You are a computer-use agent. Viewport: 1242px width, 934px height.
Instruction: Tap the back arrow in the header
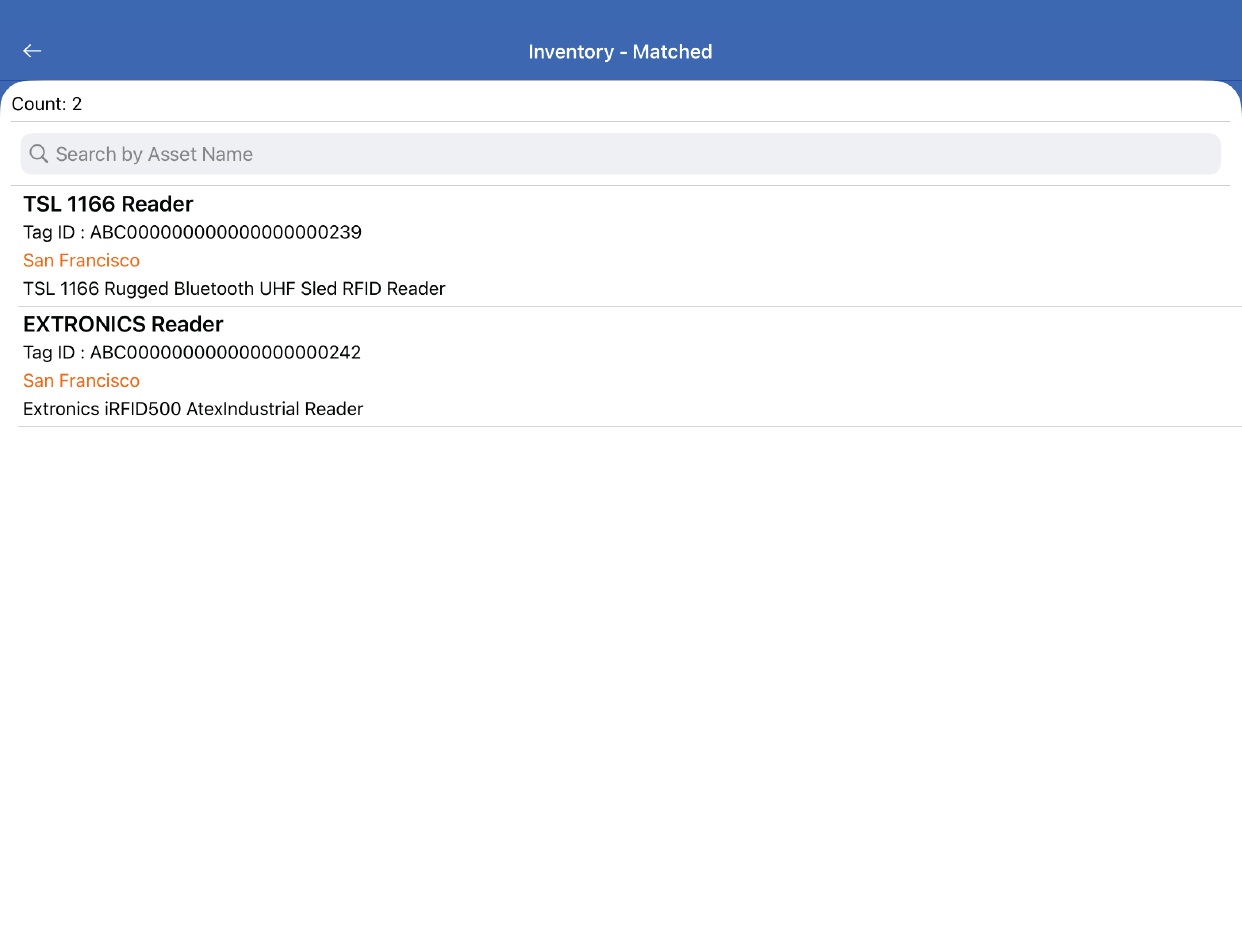pos(32,51)
